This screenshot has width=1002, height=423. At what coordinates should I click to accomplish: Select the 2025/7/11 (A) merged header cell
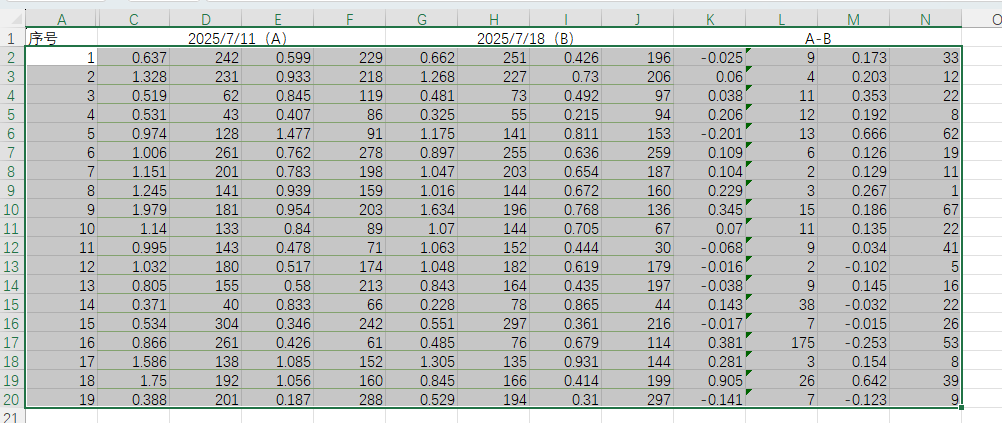[x=241, y=38]
